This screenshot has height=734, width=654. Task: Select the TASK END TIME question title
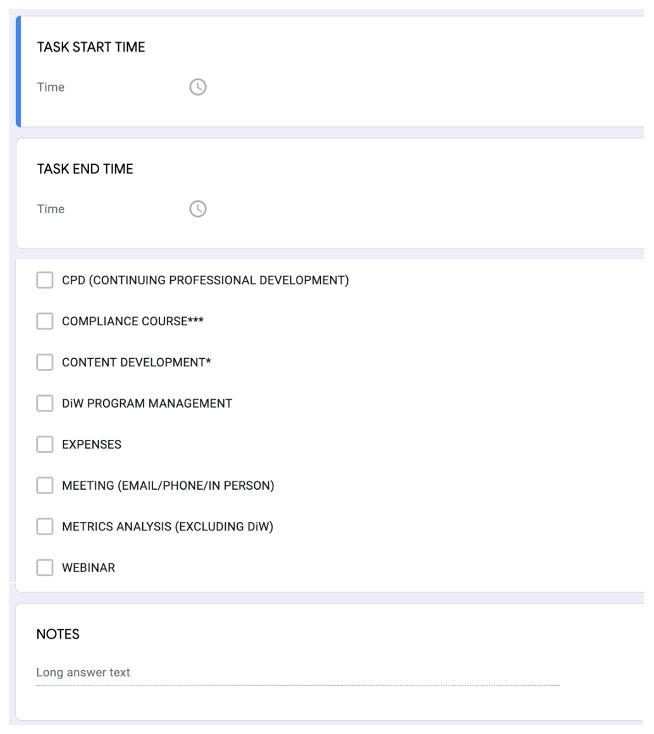(85, 169)
